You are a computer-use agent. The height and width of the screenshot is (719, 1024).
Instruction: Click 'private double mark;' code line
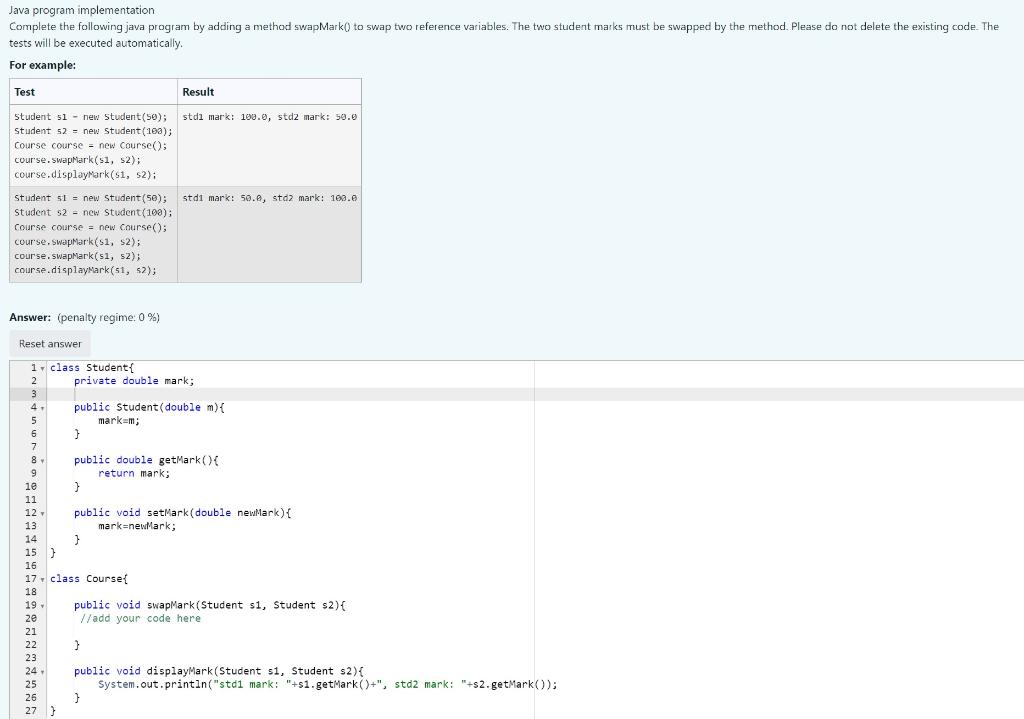click(134, 381)
